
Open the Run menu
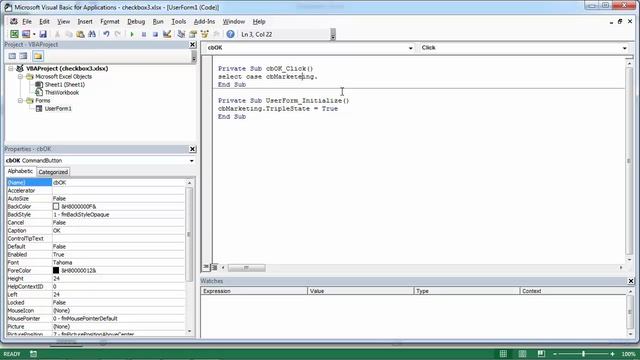(158, 22)
